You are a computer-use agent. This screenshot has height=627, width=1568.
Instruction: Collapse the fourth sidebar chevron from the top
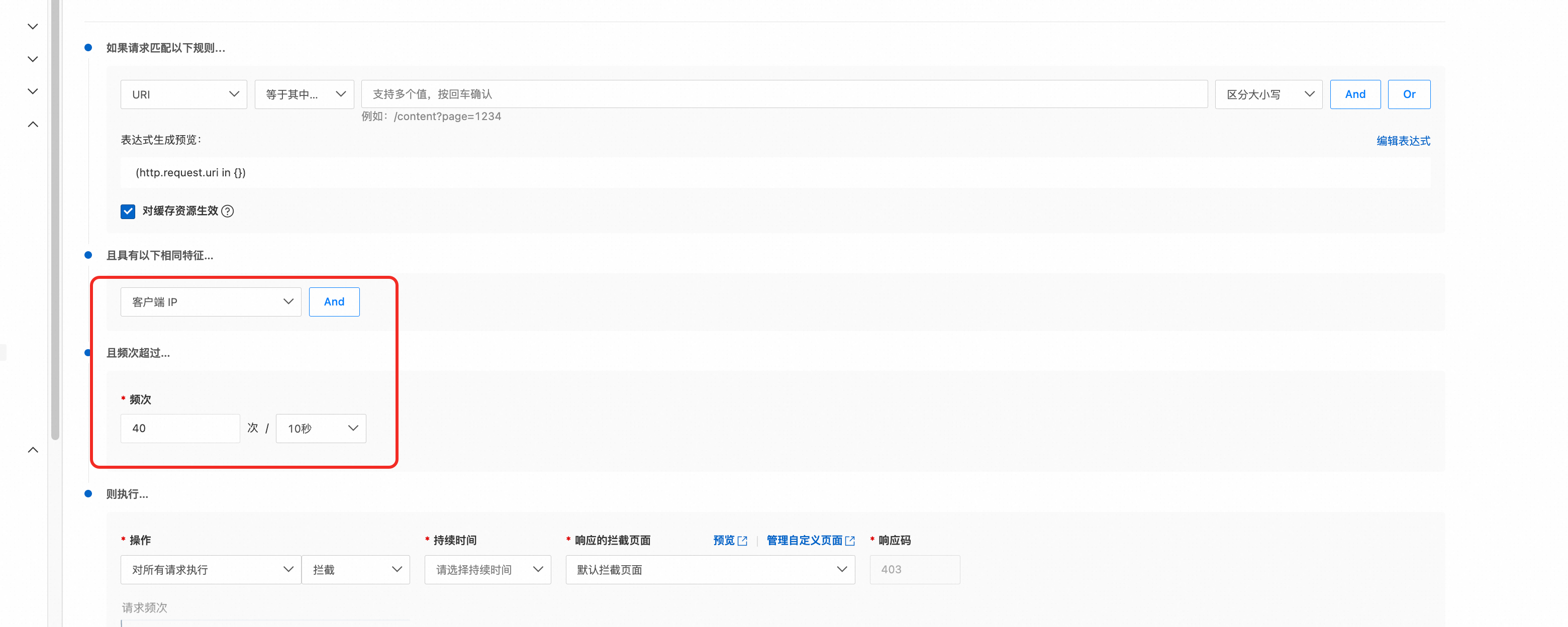33,124
